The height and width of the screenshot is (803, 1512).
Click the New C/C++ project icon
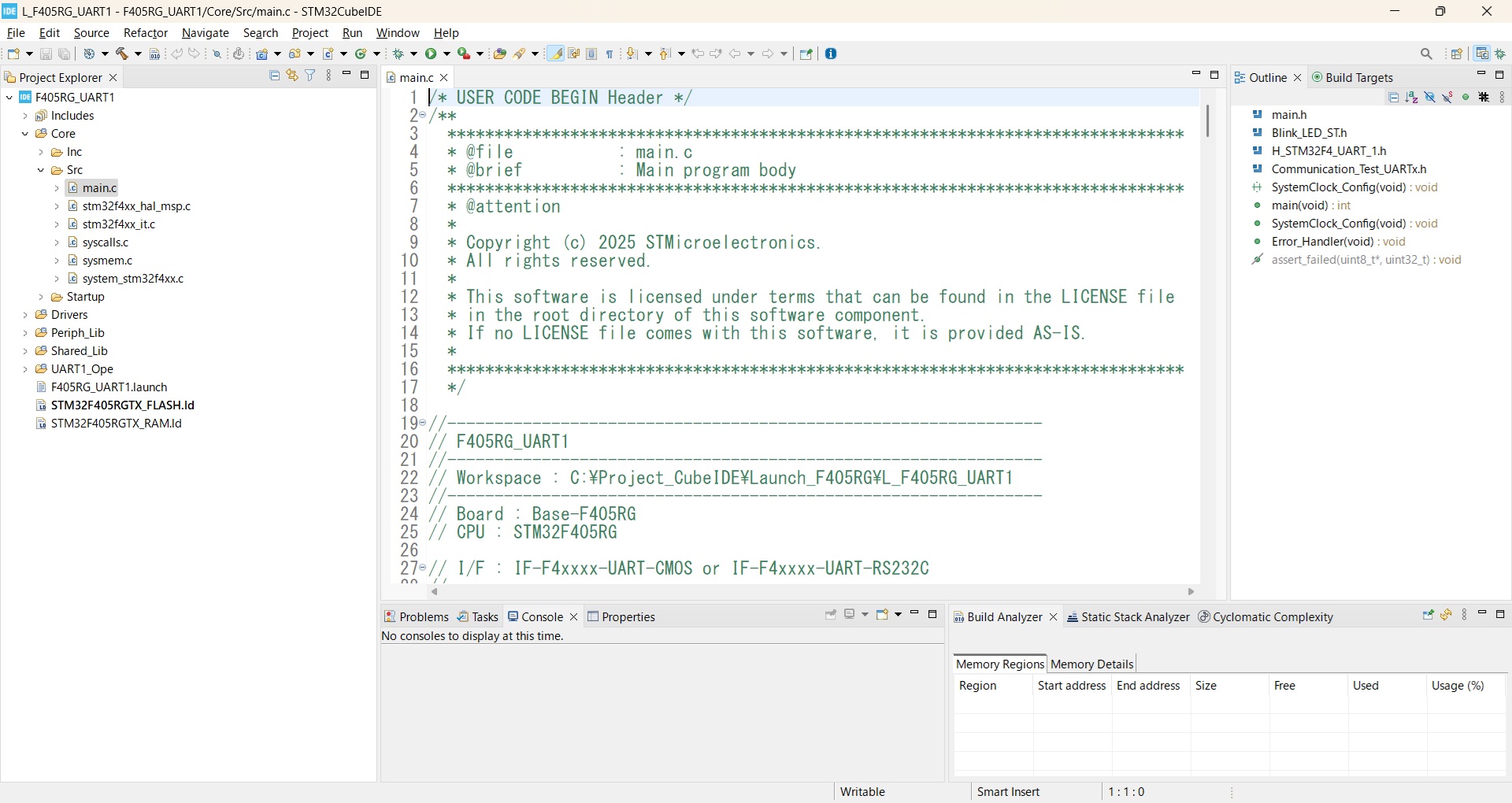[263, 54]
